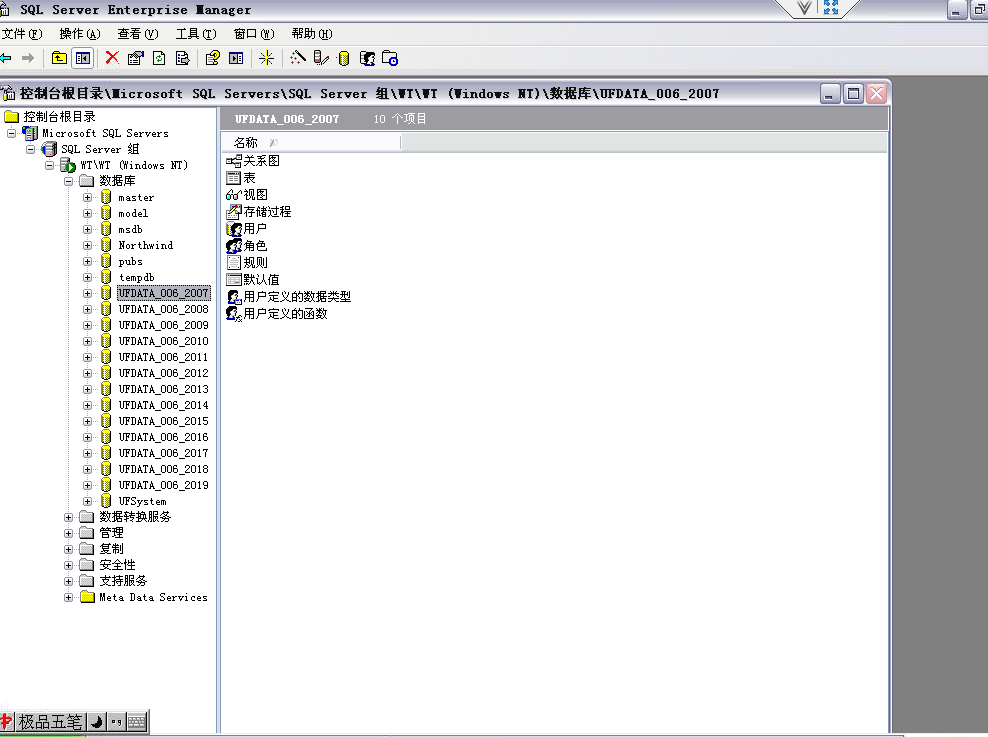Open the 角色 roles item
The width and height of the screenshot is (988, 737).
tap(247, 246)
